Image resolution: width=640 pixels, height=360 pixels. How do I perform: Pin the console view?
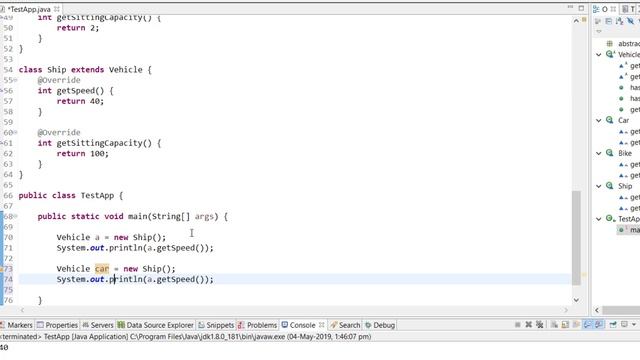point(613,325)
